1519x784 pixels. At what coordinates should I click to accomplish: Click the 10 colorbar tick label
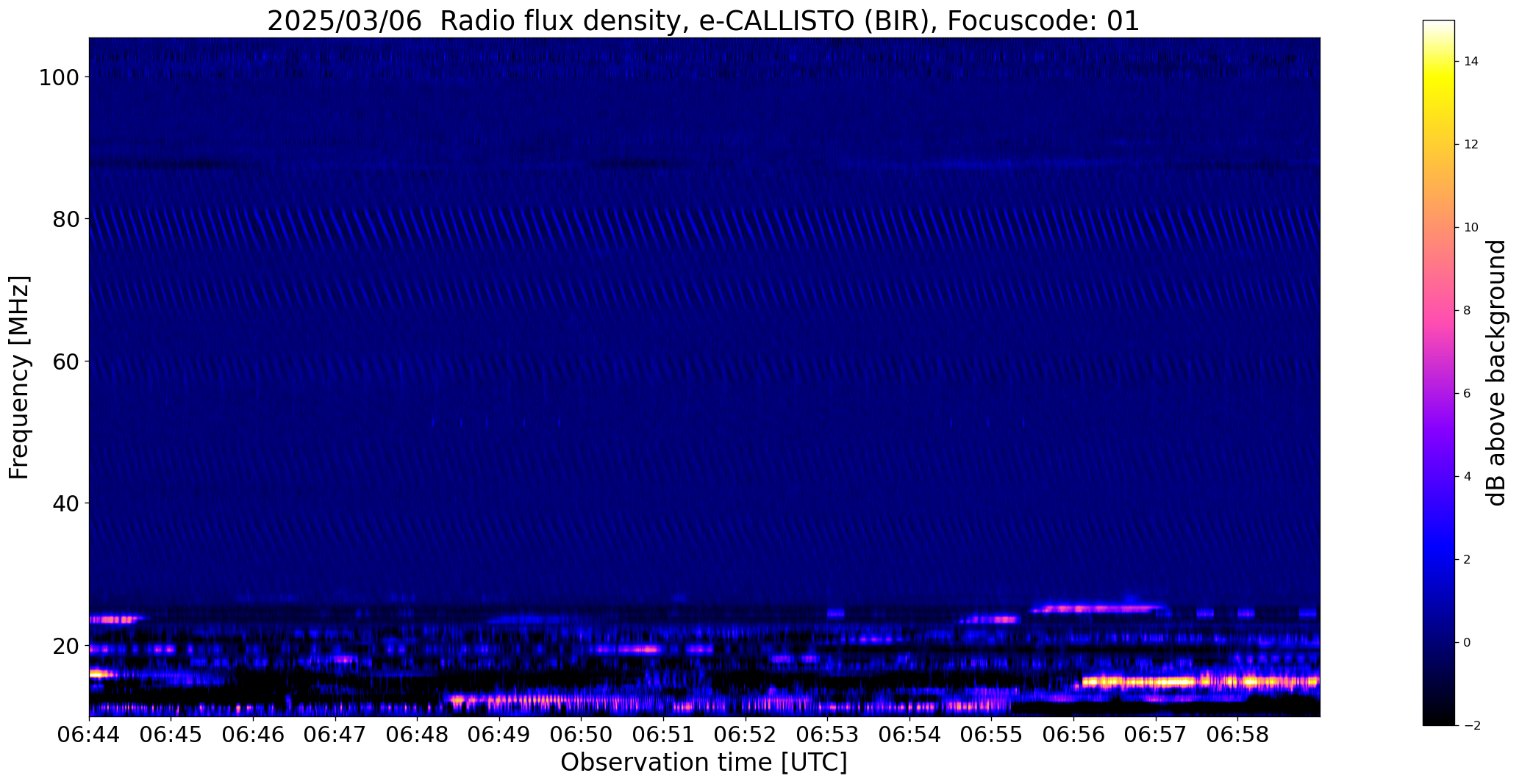(1470, 228)
